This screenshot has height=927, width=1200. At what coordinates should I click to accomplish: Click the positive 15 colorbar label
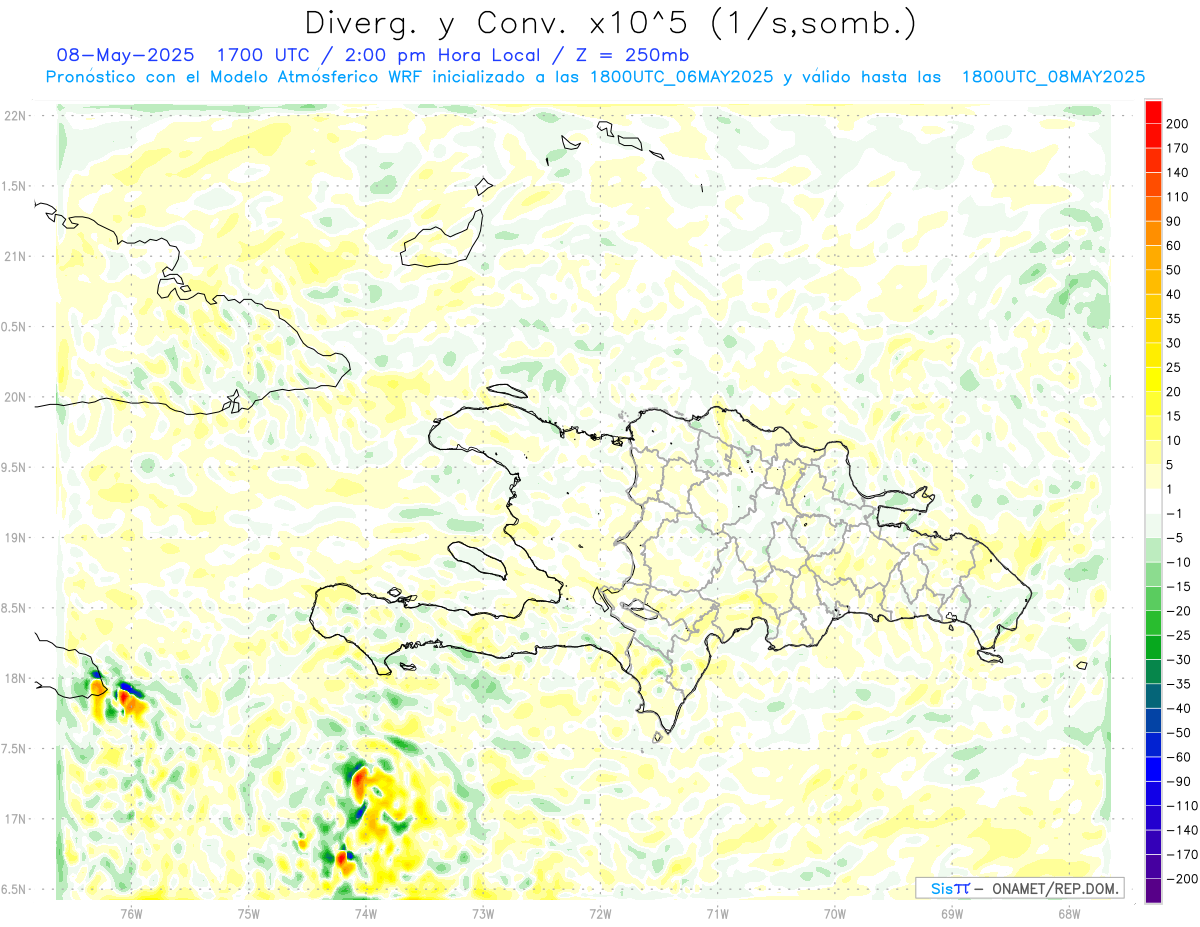point(1174,416)
